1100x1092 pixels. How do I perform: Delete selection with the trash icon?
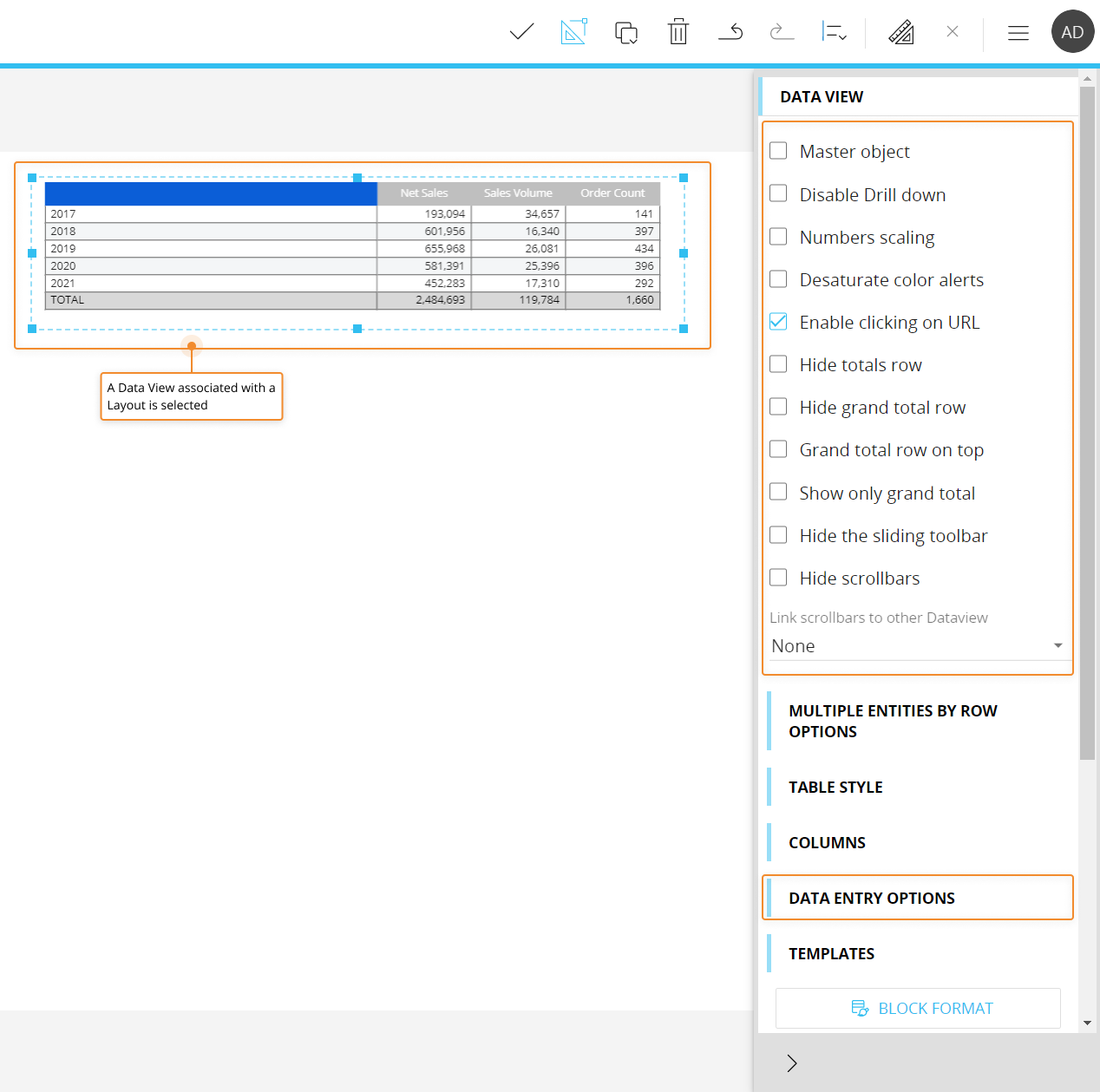678,31
